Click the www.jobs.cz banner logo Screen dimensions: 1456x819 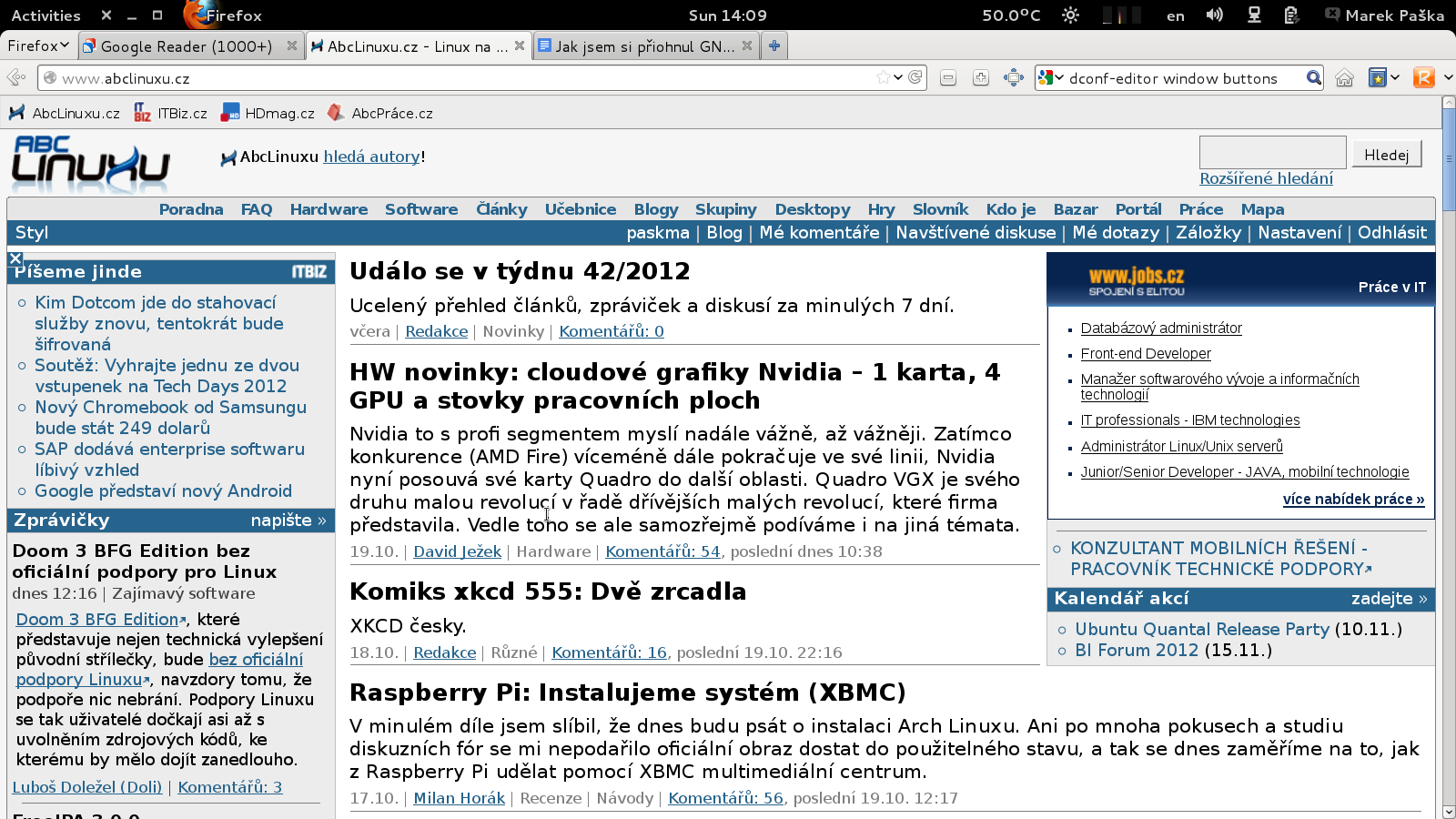(1137, 280)
